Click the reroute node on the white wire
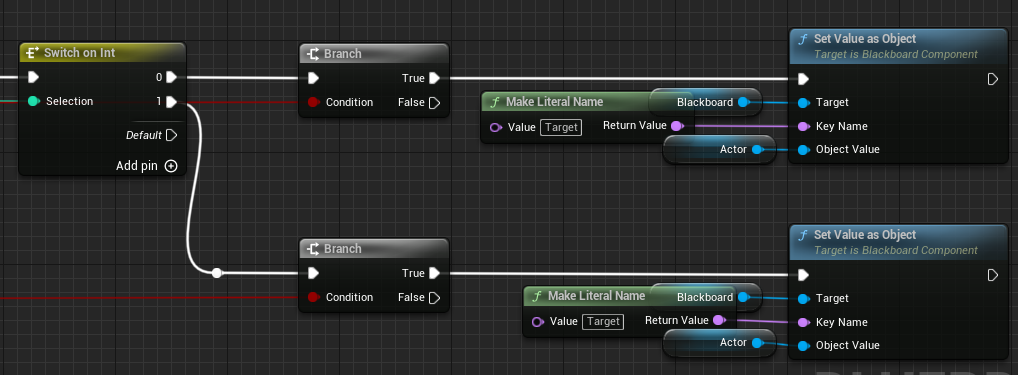The width and height of the screenshot is (1018, 375). (x=217, y=273)
